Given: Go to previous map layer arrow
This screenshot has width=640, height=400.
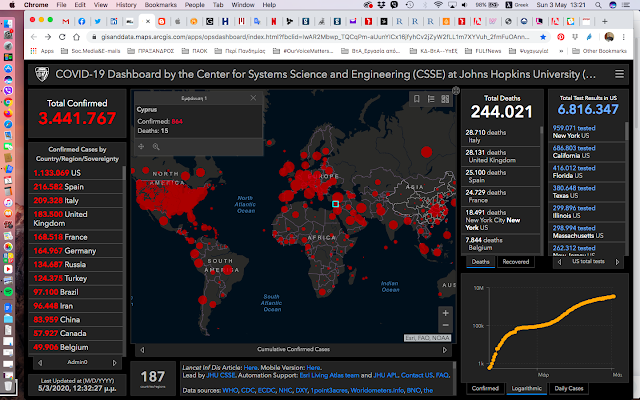Looking at the screenshot, I should [x=142, y=350].
